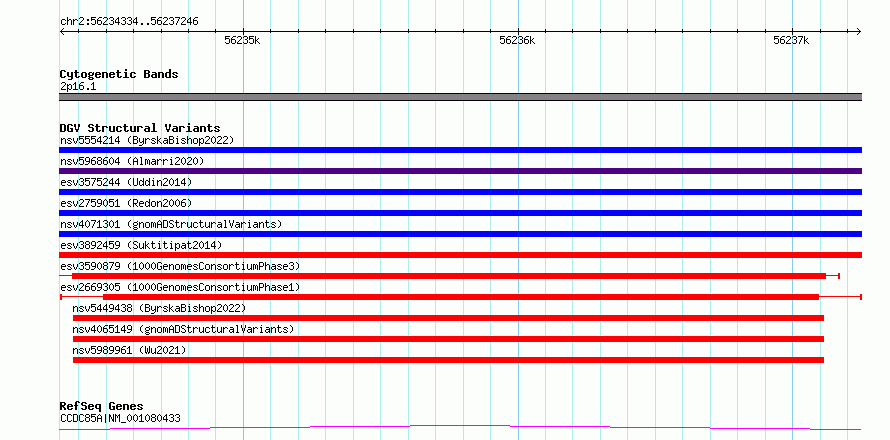Click the red bar under nsv5449438
The image size is (890, 440).
point(448,318)
